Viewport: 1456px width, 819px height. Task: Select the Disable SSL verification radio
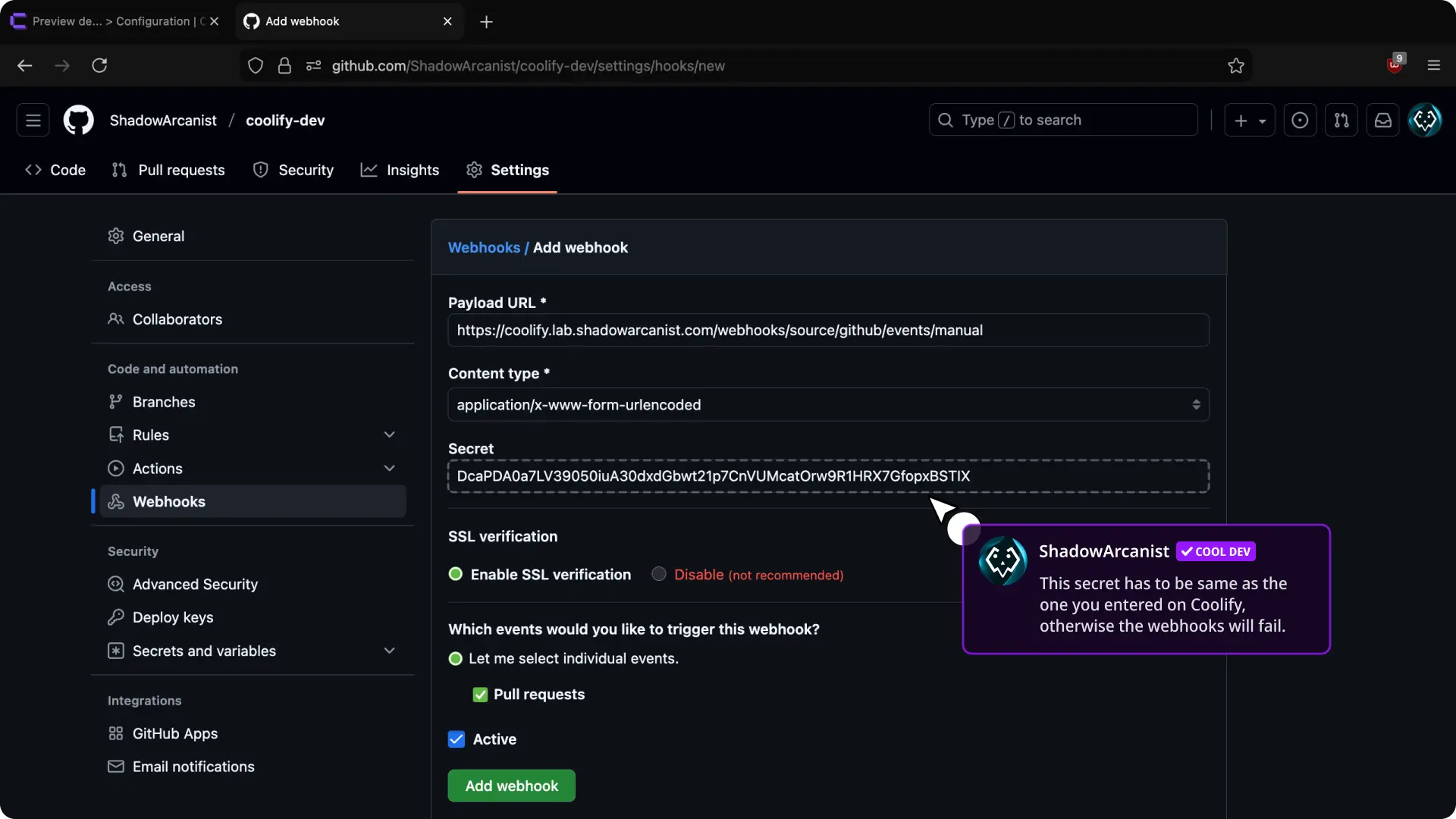pyautogui.click(x=659, y=574)
